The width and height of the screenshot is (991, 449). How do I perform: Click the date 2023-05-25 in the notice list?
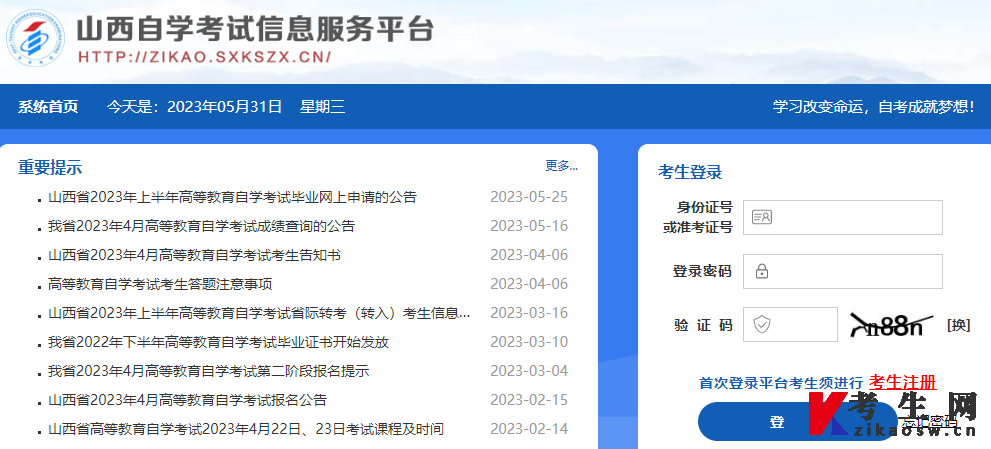(529, 197)
